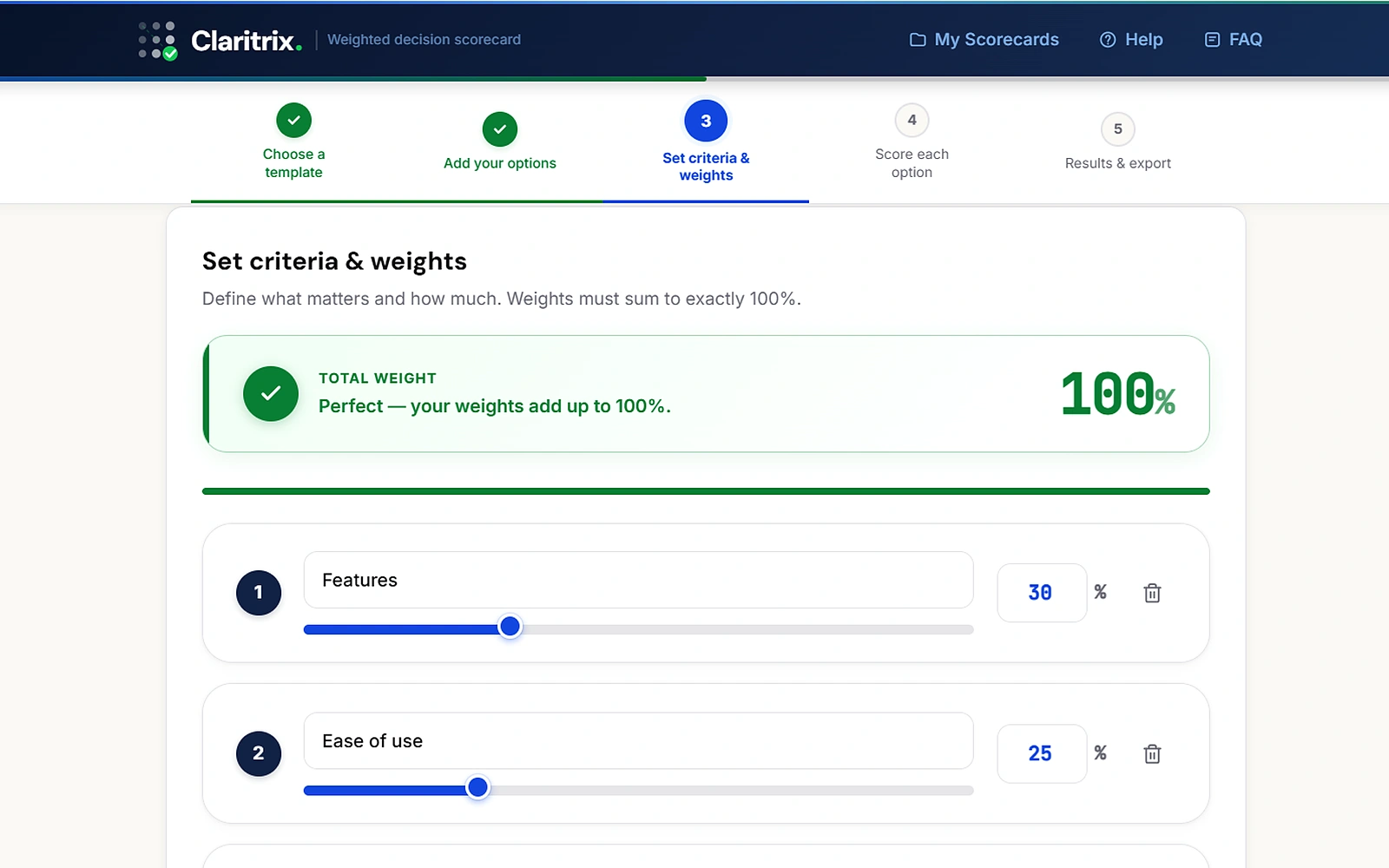Click the 'Perfect — your weights add up' message

495,406
